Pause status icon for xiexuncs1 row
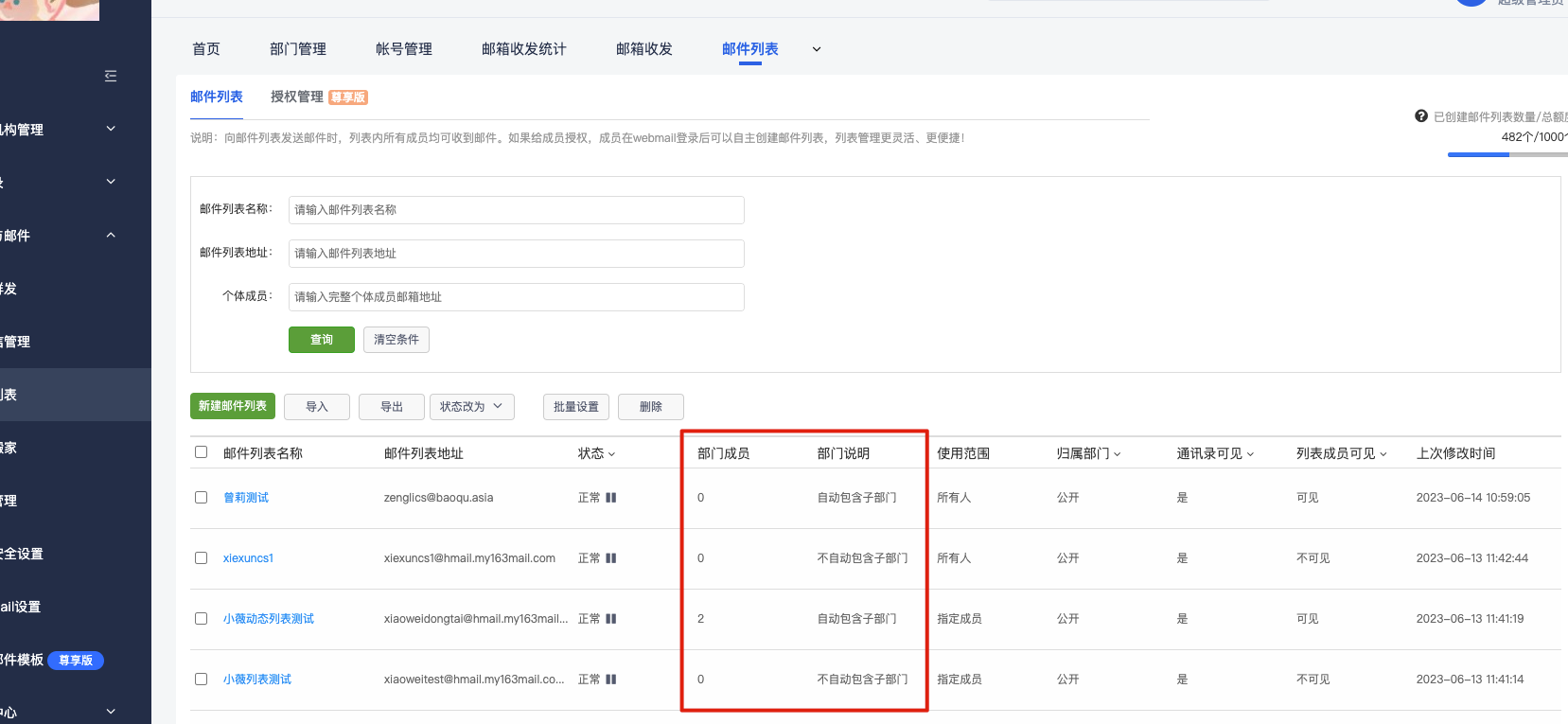Viewport: 1568px width, 724px height. (x=611, y=558)
